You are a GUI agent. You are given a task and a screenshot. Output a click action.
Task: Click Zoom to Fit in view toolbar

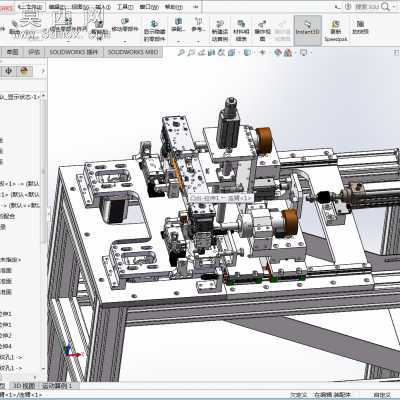coord(180,52)
